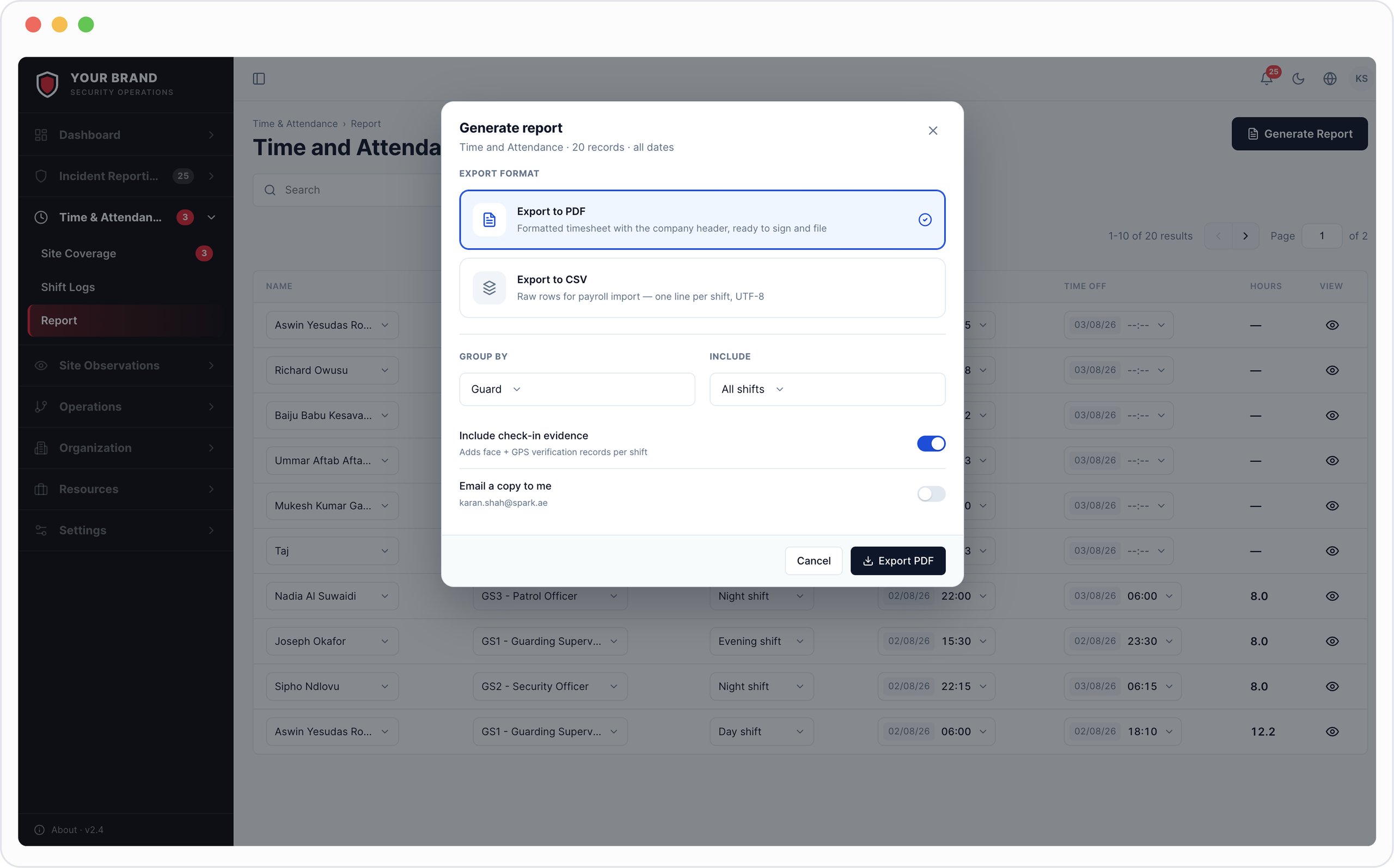This screenshot has height=868, width=1394.
Task: Click About v2.4 info link
Action: (69, 829)
